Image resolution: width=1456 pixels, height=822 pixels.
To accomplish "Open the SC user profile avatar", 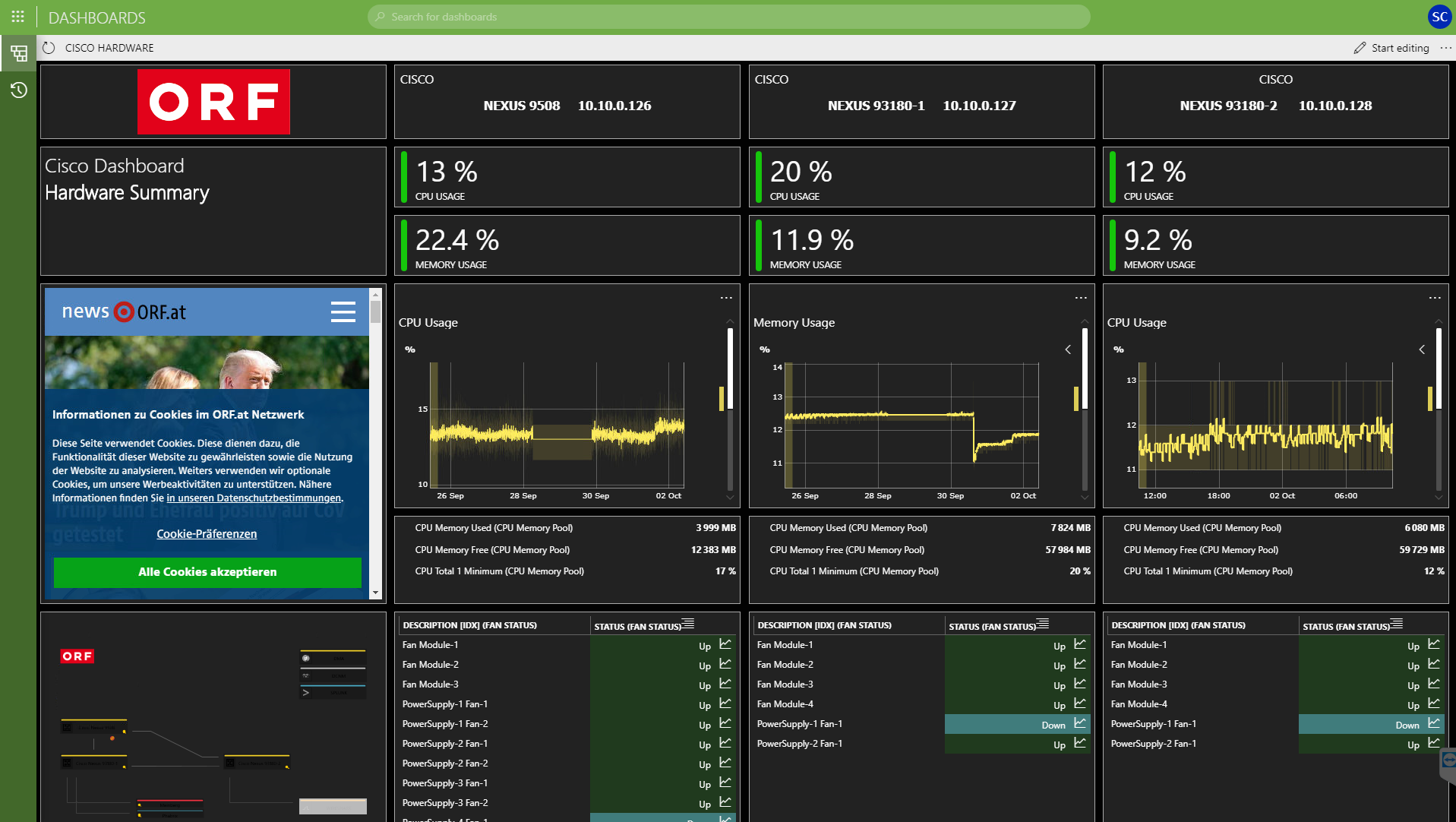I will [1439, 17].
